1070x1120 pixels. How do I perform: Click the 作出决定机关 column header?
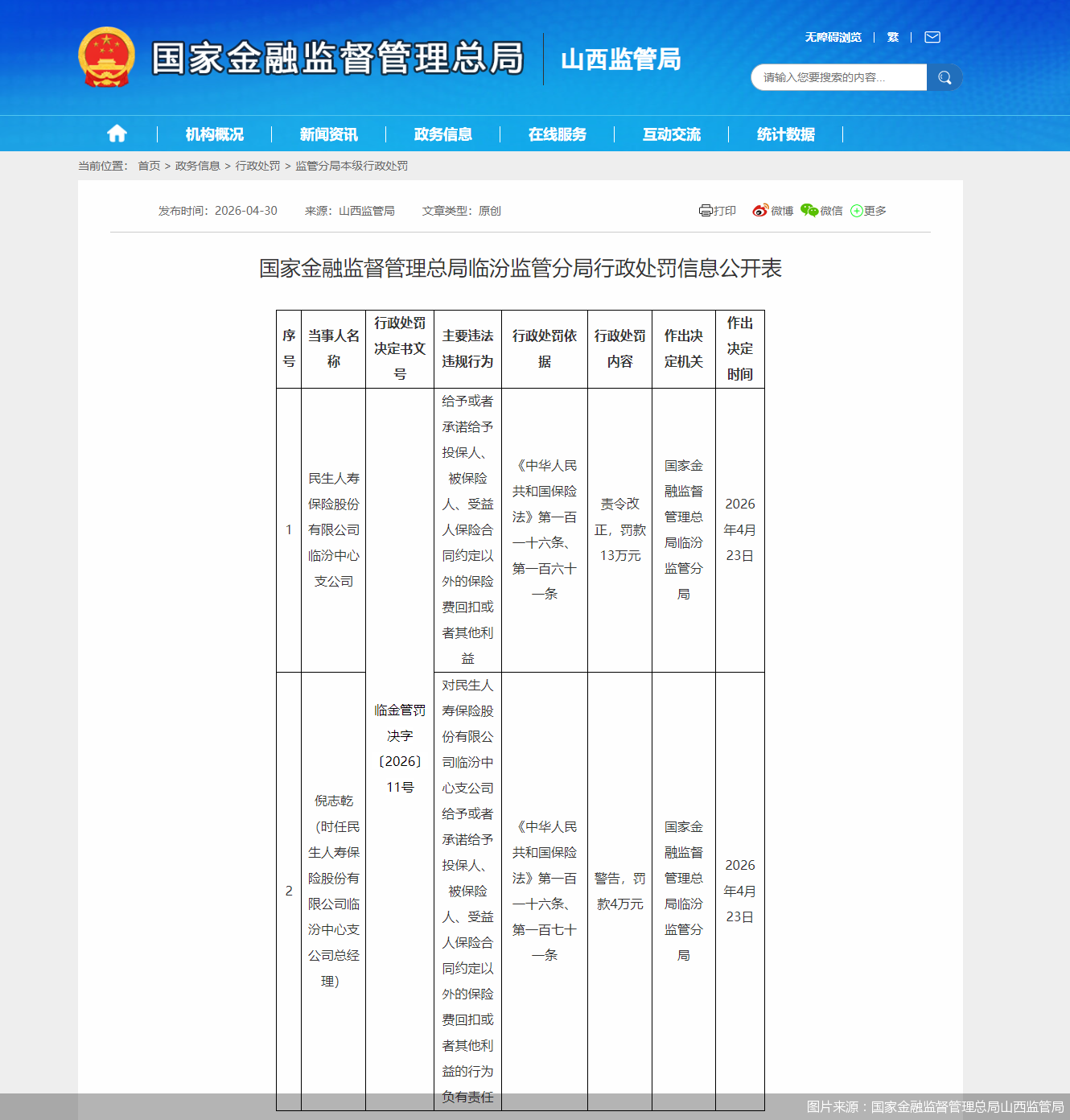point(684,348)
